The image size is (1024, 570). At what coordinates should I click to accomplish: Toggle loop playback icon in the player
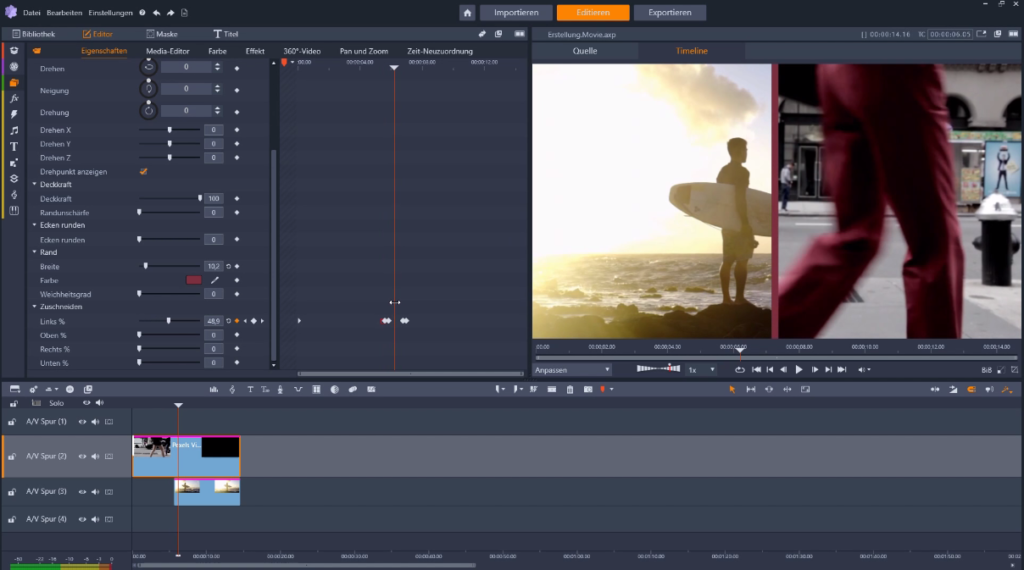coord(739,369)
